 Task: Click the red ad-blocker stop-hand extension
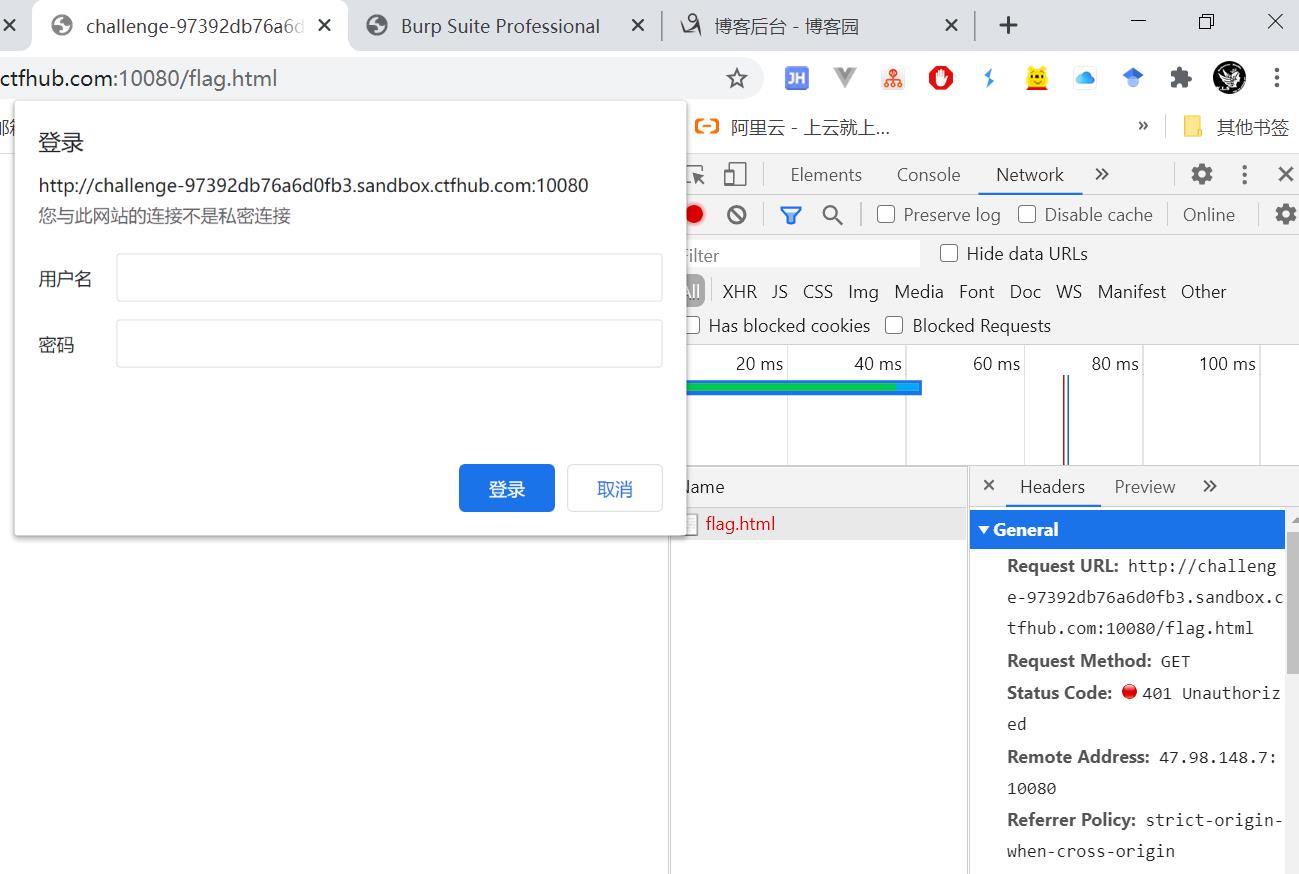coord(941,78)
